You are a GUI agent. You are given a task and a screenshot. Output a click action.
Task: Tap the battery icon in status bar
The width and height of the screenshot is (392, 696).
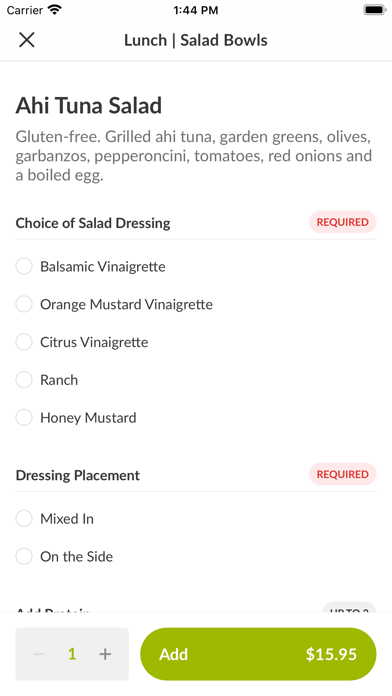tap(375, 10)
